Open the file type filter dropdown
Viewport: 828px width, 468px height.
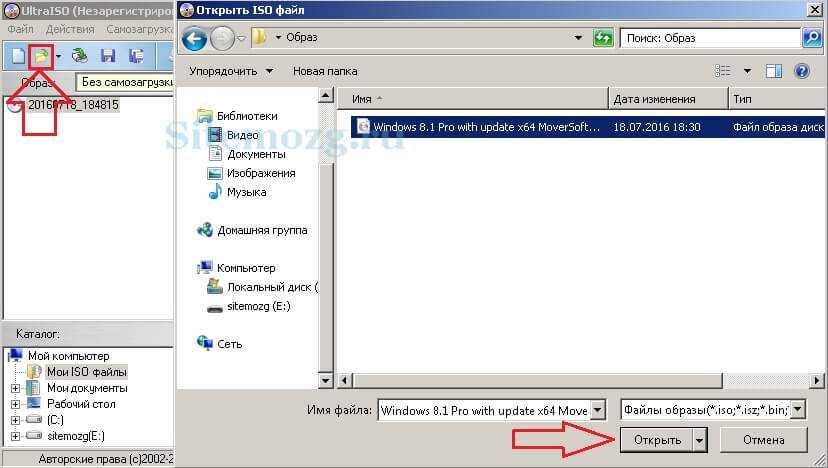(x=797, y=409)
